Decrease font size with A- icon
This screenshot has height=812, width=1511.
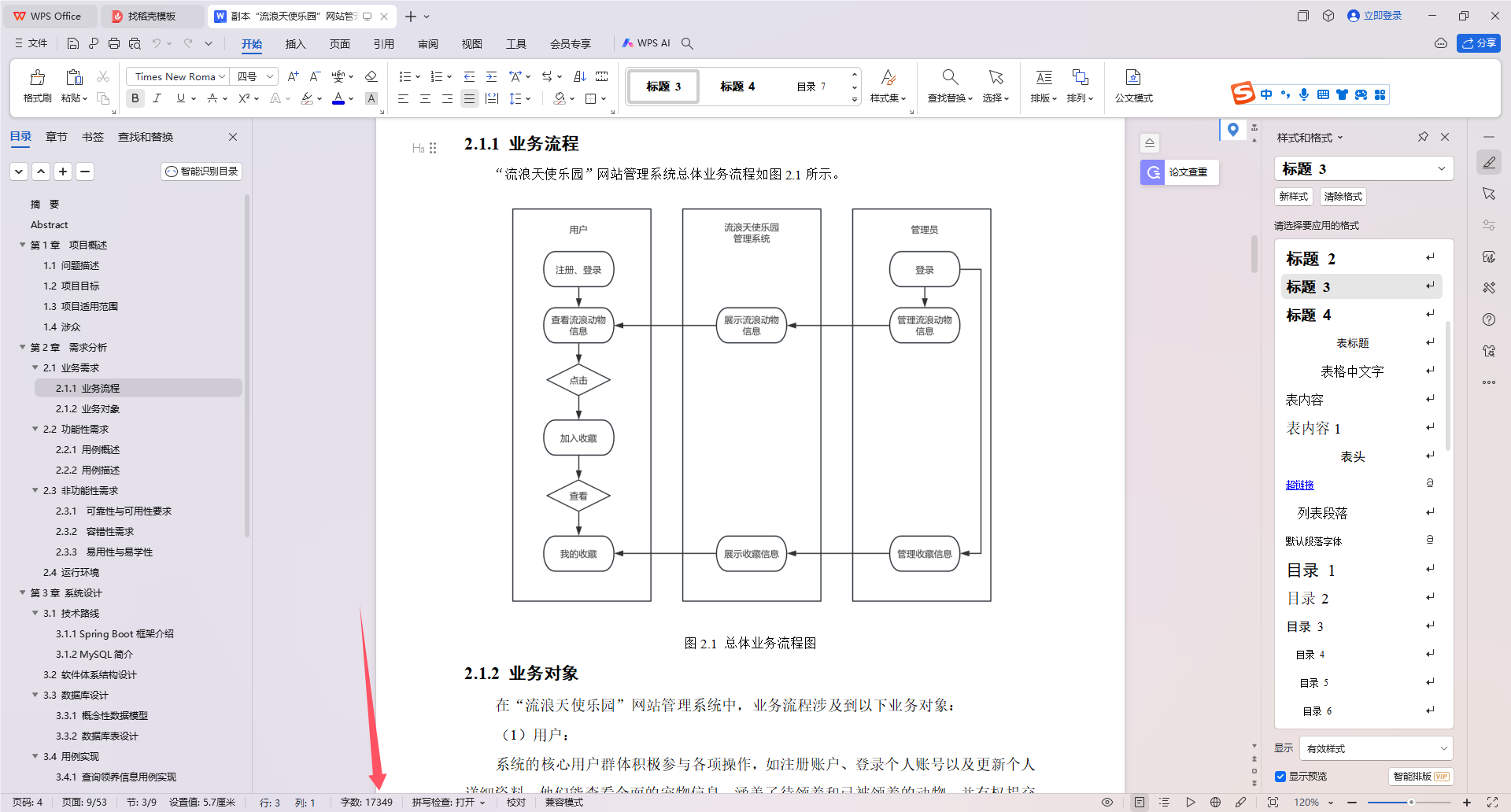pyautogui.click(x=315, y=76)
